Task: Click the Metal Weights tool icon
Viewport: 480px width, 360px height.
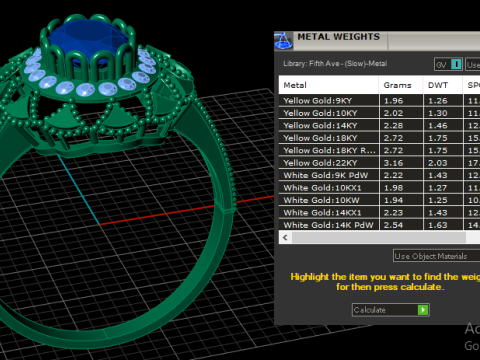Action: [284, 41]
